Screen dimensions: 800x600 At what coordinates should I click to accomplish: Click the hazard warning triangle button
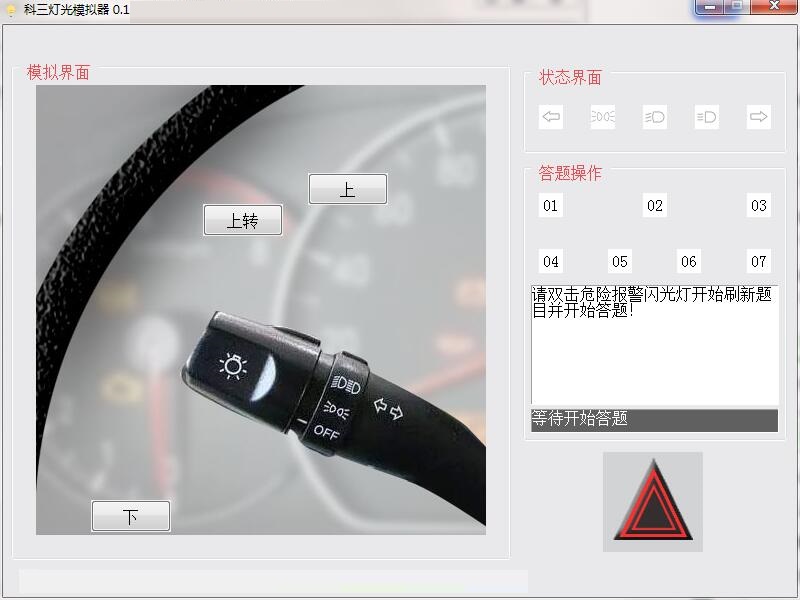[653, 502]
